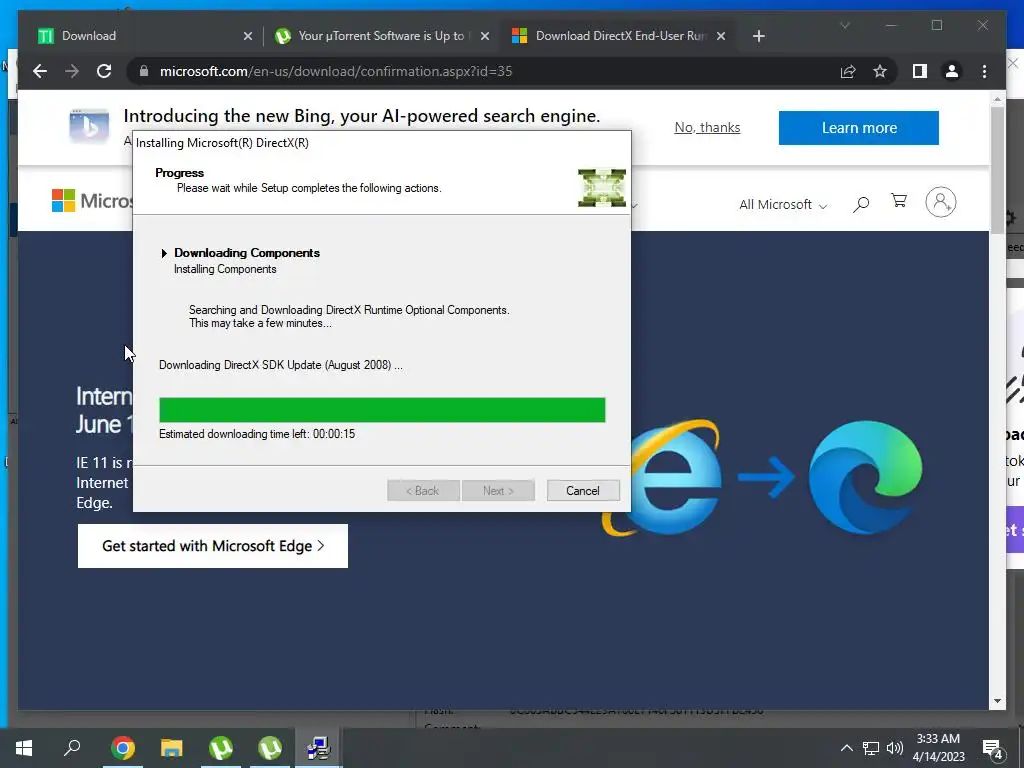Open network status tray icon

pos(871,748)
